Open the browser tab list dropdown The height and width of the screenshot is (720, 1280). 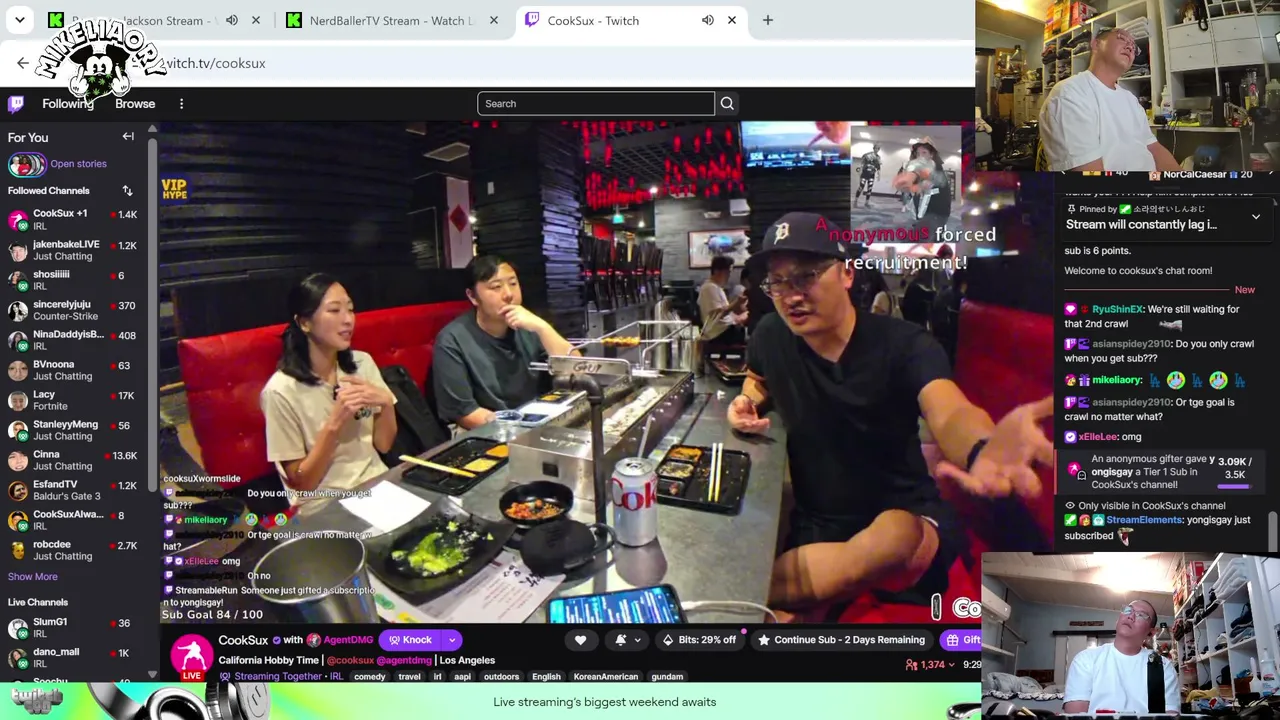(x=20, y=20)
